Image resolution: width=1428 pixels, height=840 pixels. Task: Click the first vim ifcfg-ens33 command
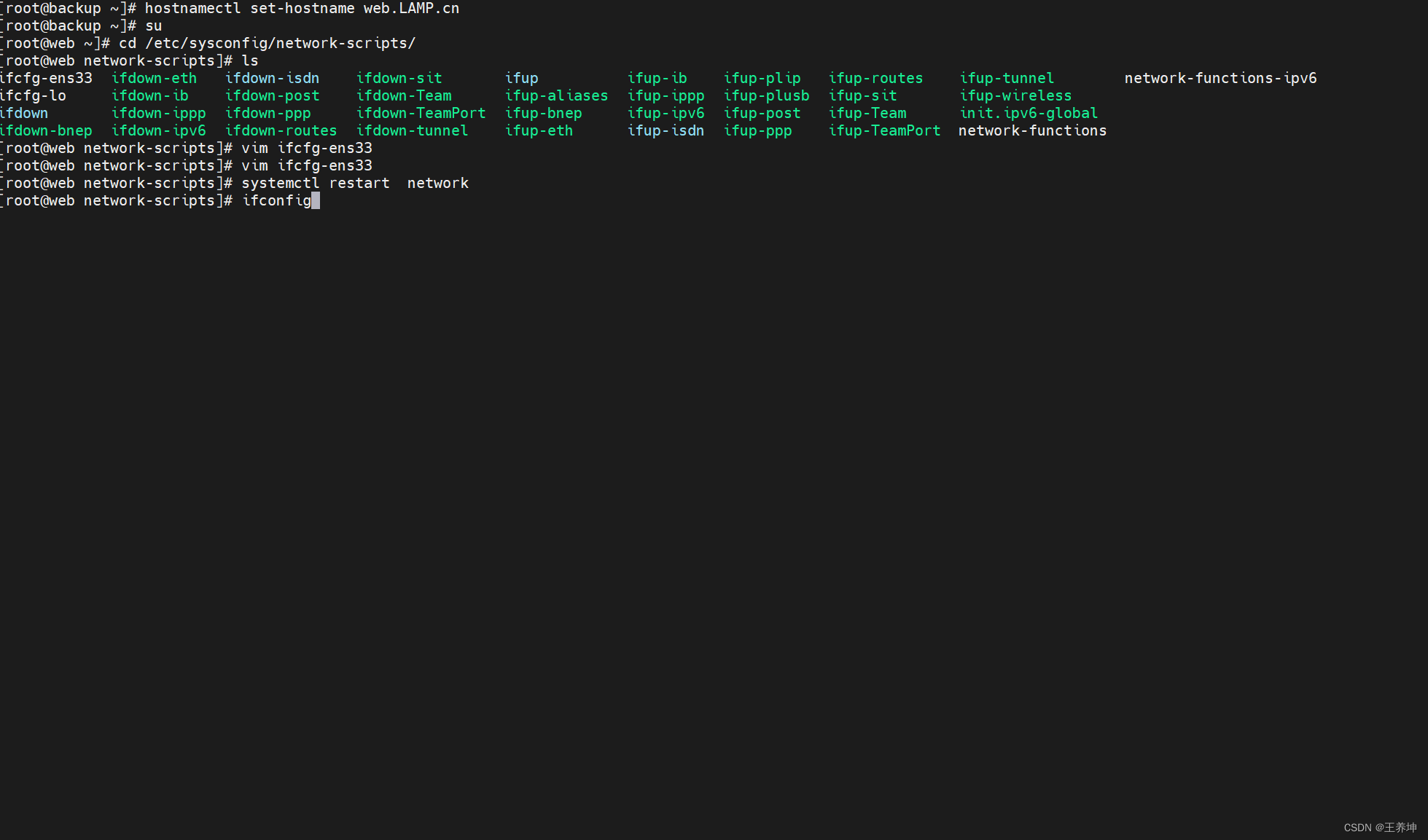[307, 148]
